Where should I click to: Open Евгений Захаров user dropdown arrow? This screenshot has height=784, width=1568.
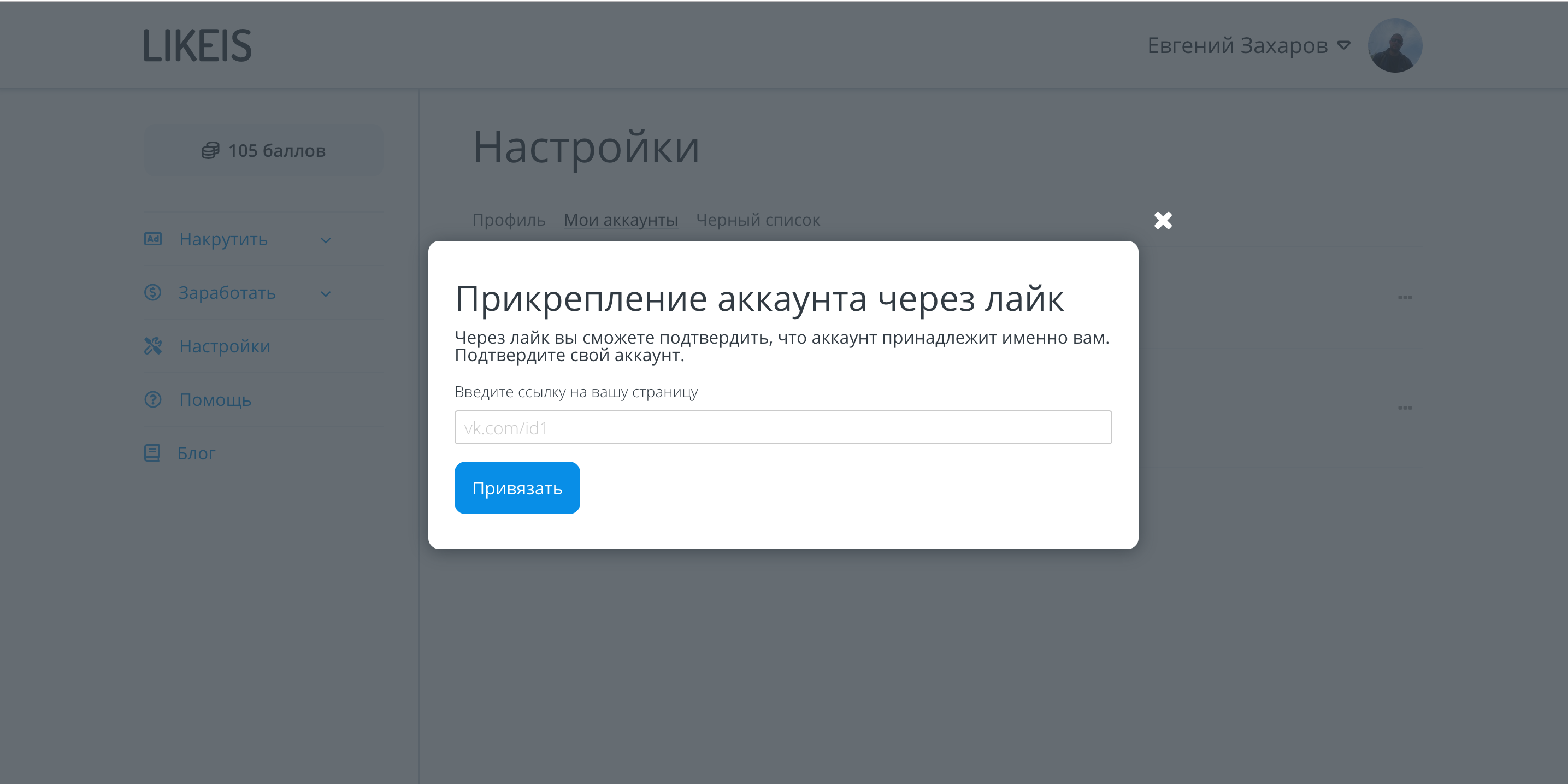pyautogui.click(x=1343, y=46)
